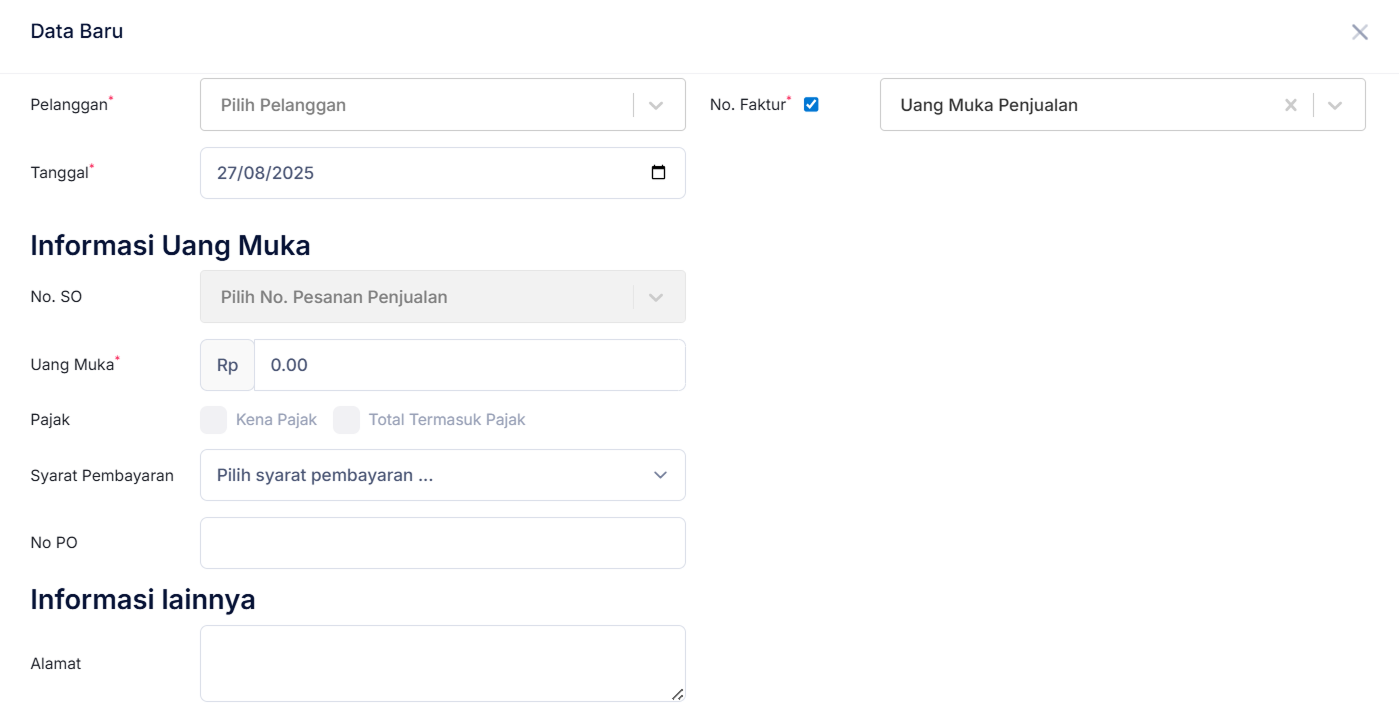Image resolution: width=1399 pixels, height=706 pixels.
Task: Clear the Uang Muka Penjualan selection
Action: pyautogui.click(x=1290, y=105)
